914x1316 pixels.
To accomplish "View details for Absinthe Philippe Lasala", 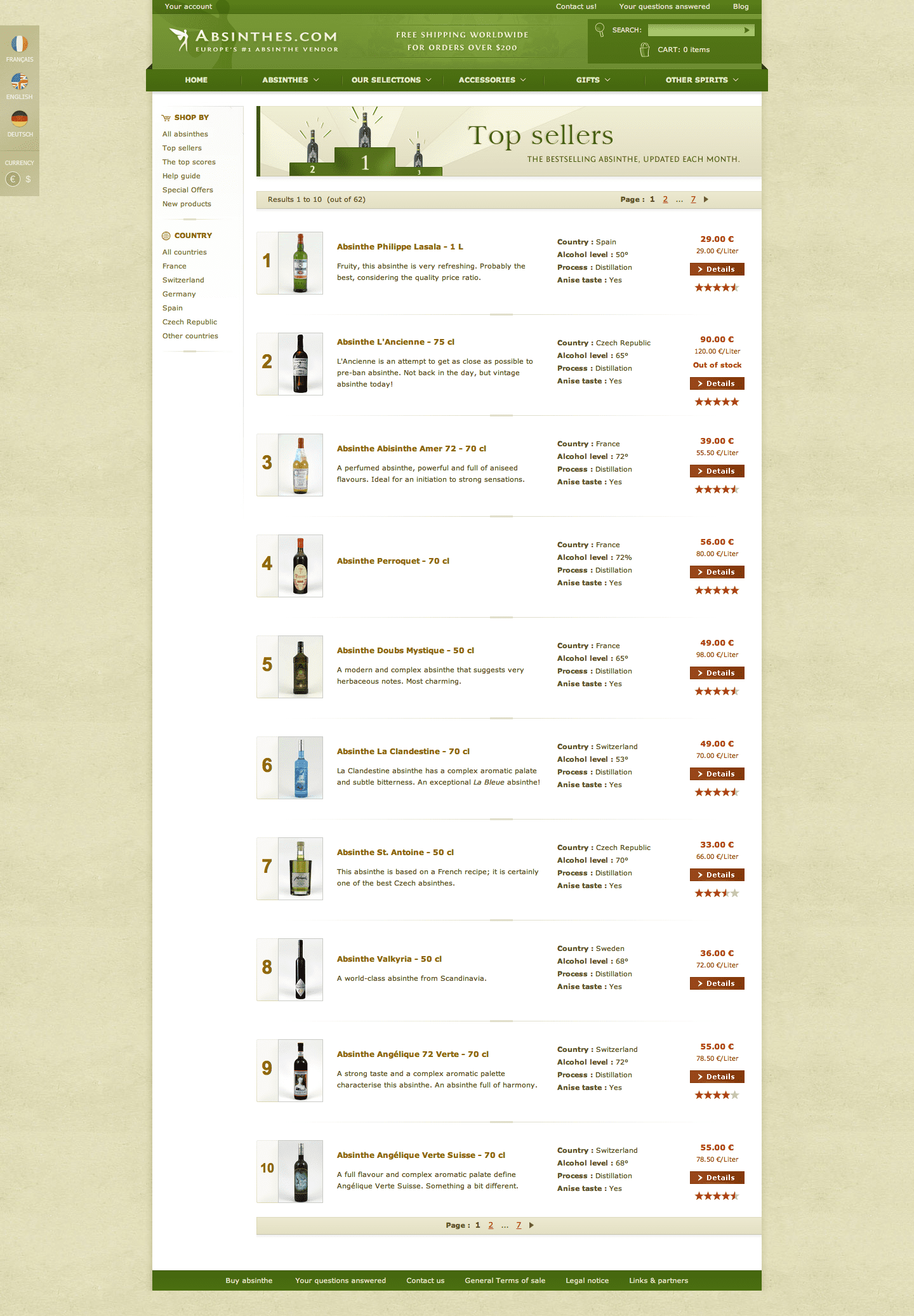I will [717, 269].
